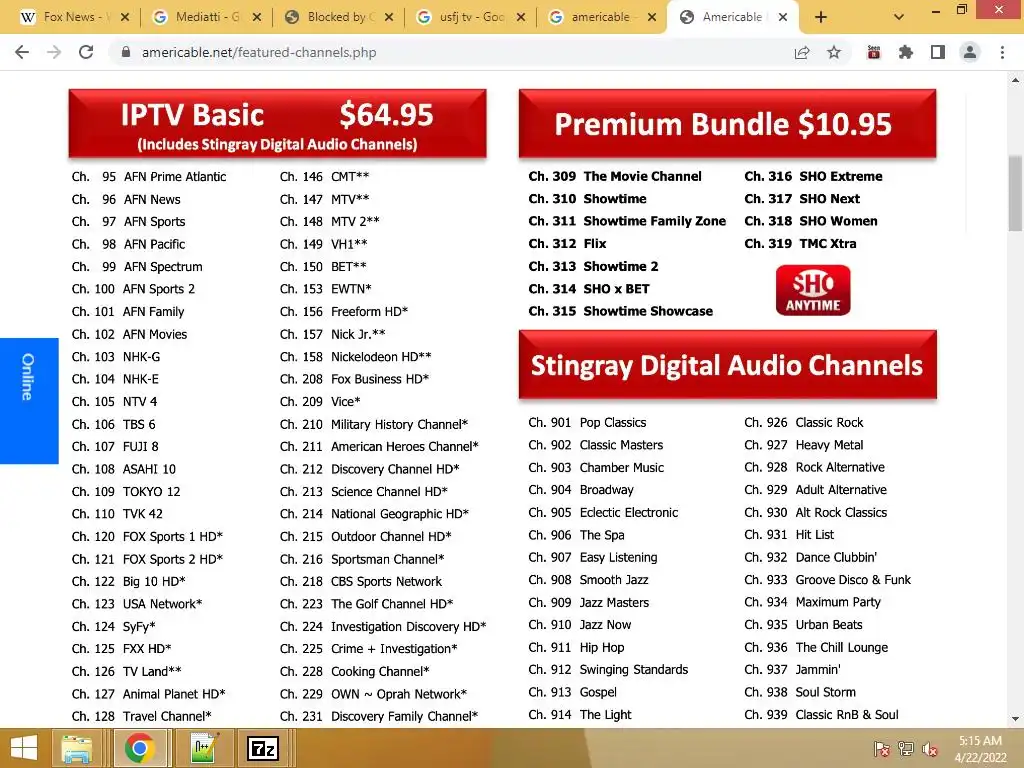Open the blue Online chat tab
The height and width of the screenshot is (768, 1024).
coord(29,401)
